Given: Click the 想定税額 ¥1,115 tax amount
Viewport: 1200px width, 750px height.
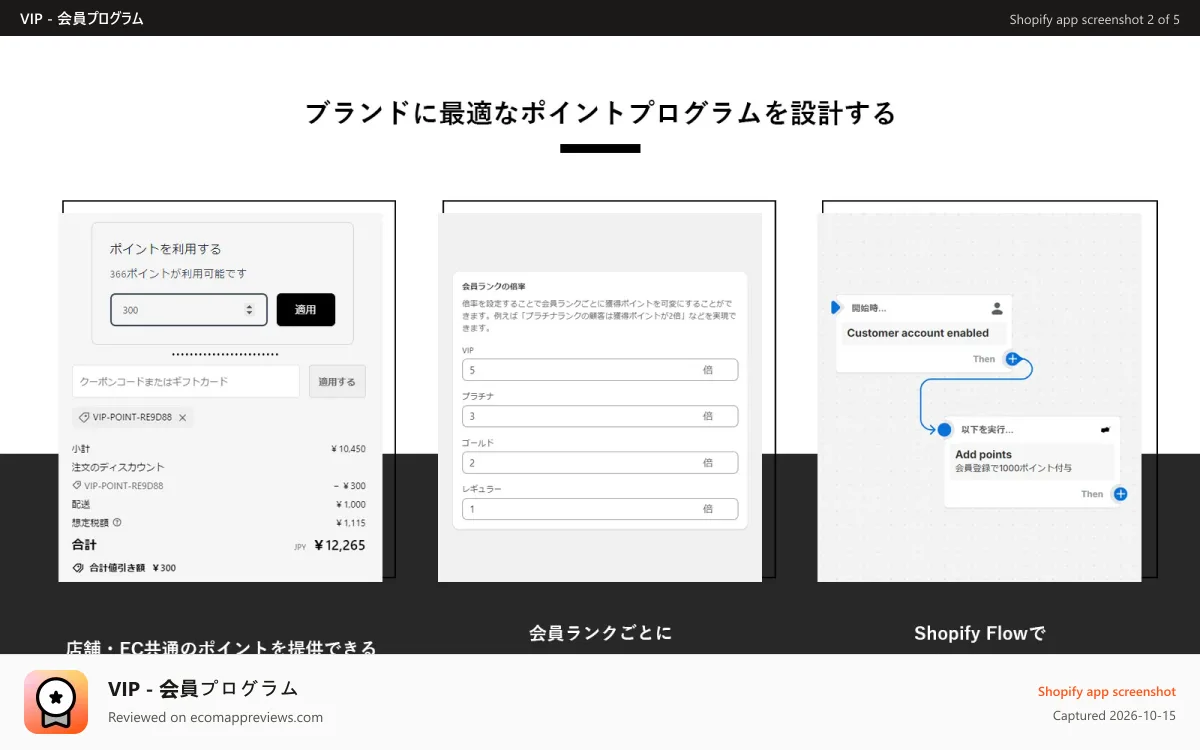Looking at the screenshot, I should 350,522.
